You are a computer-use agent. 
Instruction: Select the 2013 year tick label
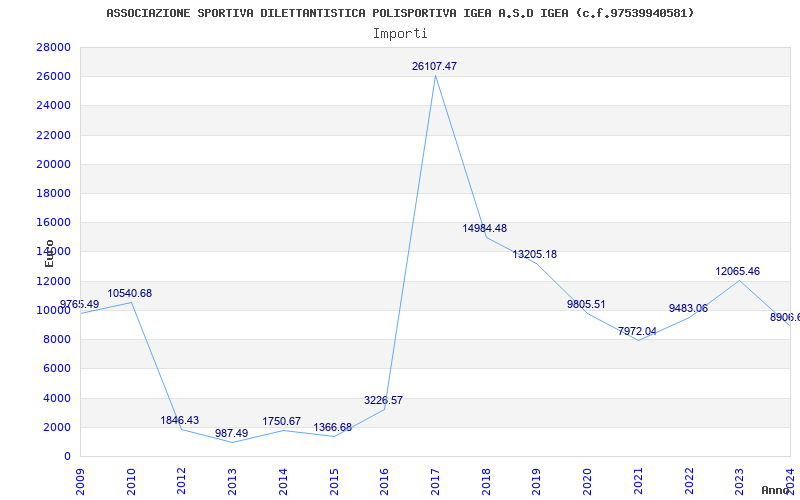pos(232,482)
